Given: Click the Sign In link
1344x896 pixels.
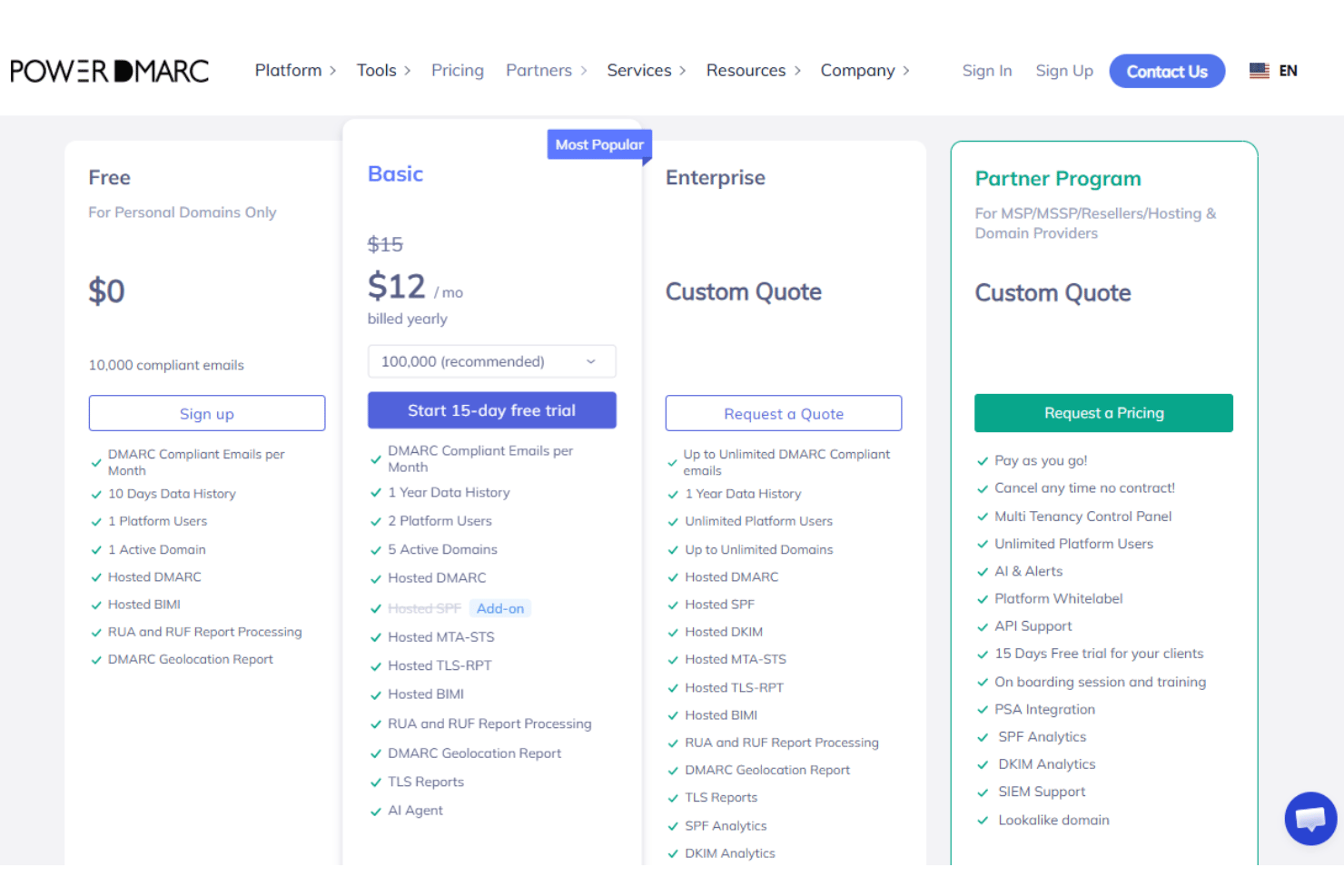Looking at the screenshot, I should (x=987, y=71).
